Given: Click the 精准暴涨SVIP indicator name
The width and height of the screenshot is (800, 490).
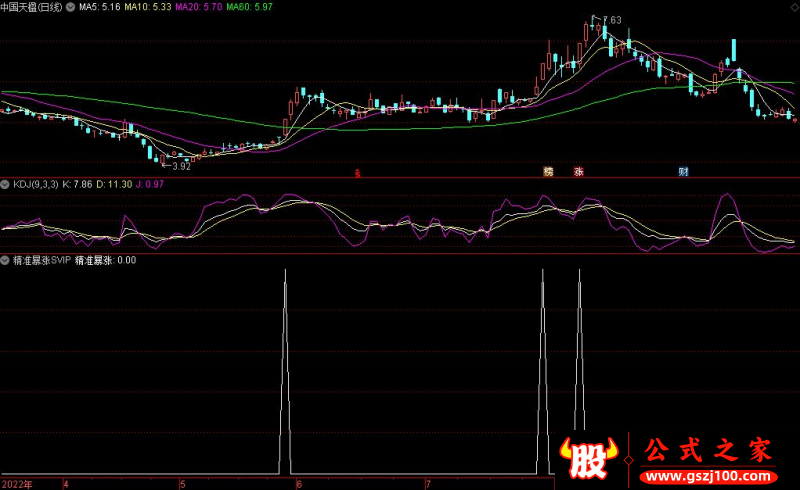Looking at the screenshot, I should (42, 259).
